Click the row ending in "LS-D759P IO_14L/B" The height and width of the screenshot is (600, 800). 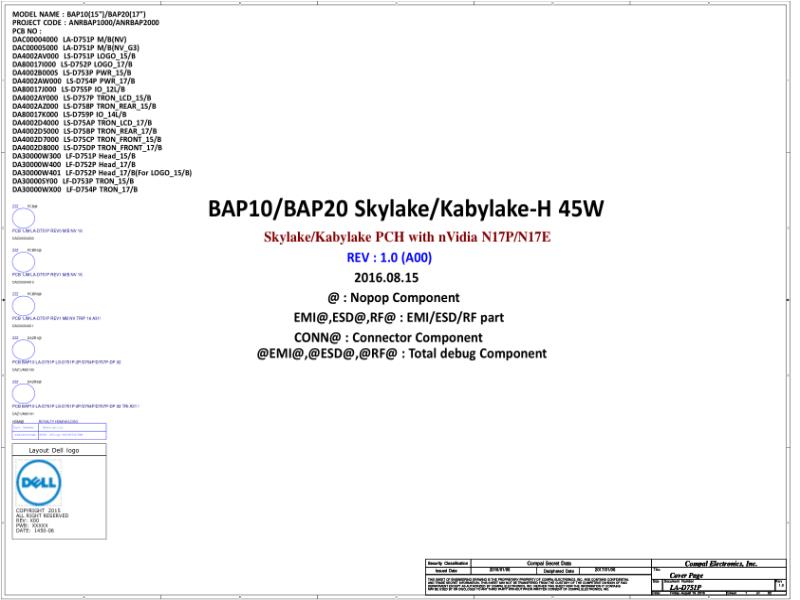tap(69, 114)
